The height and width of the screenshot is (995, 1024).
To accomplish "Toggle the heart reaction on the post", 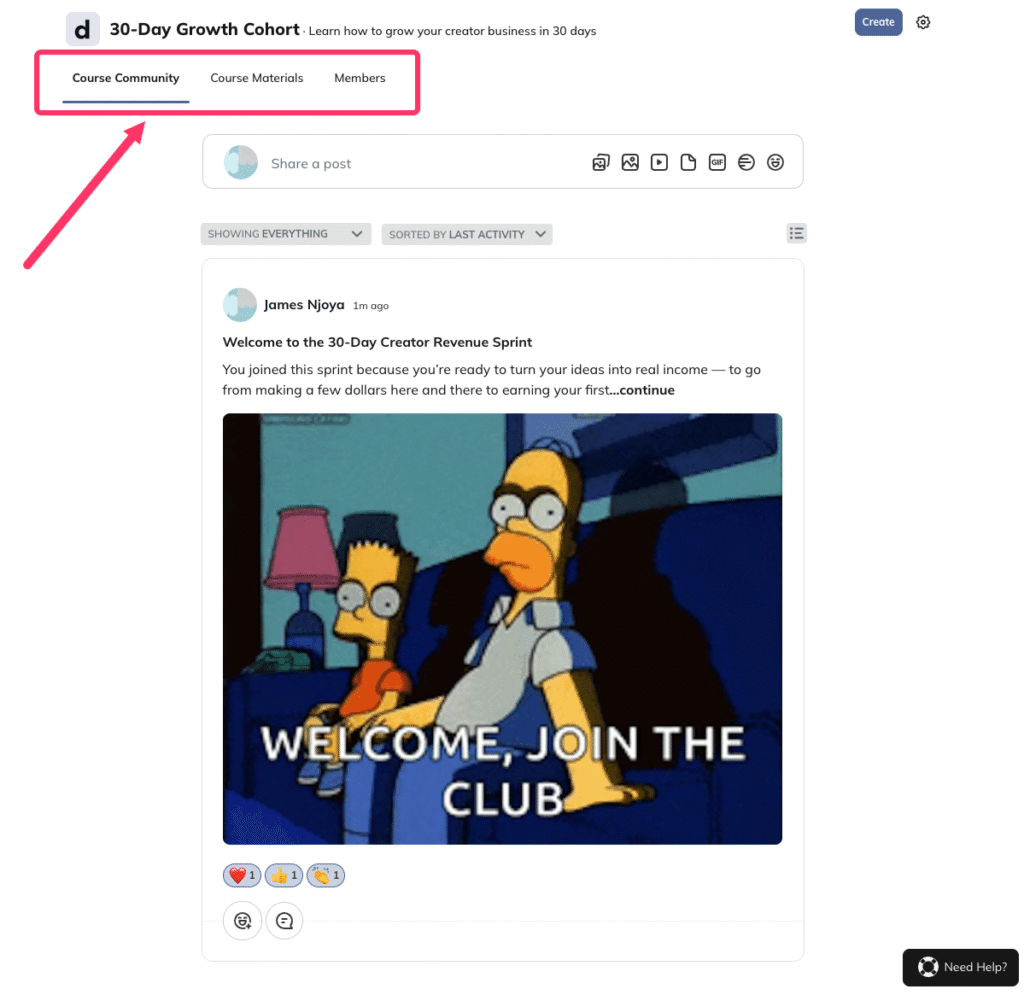I will [x=242, y=875].
